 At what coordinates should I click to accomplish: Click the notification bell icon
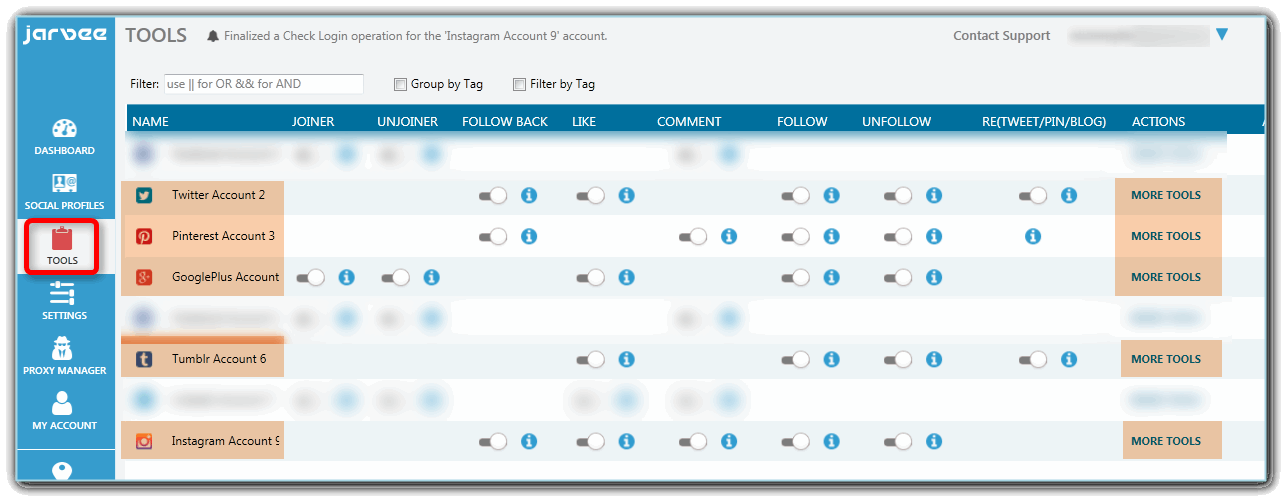pos(213,36)
